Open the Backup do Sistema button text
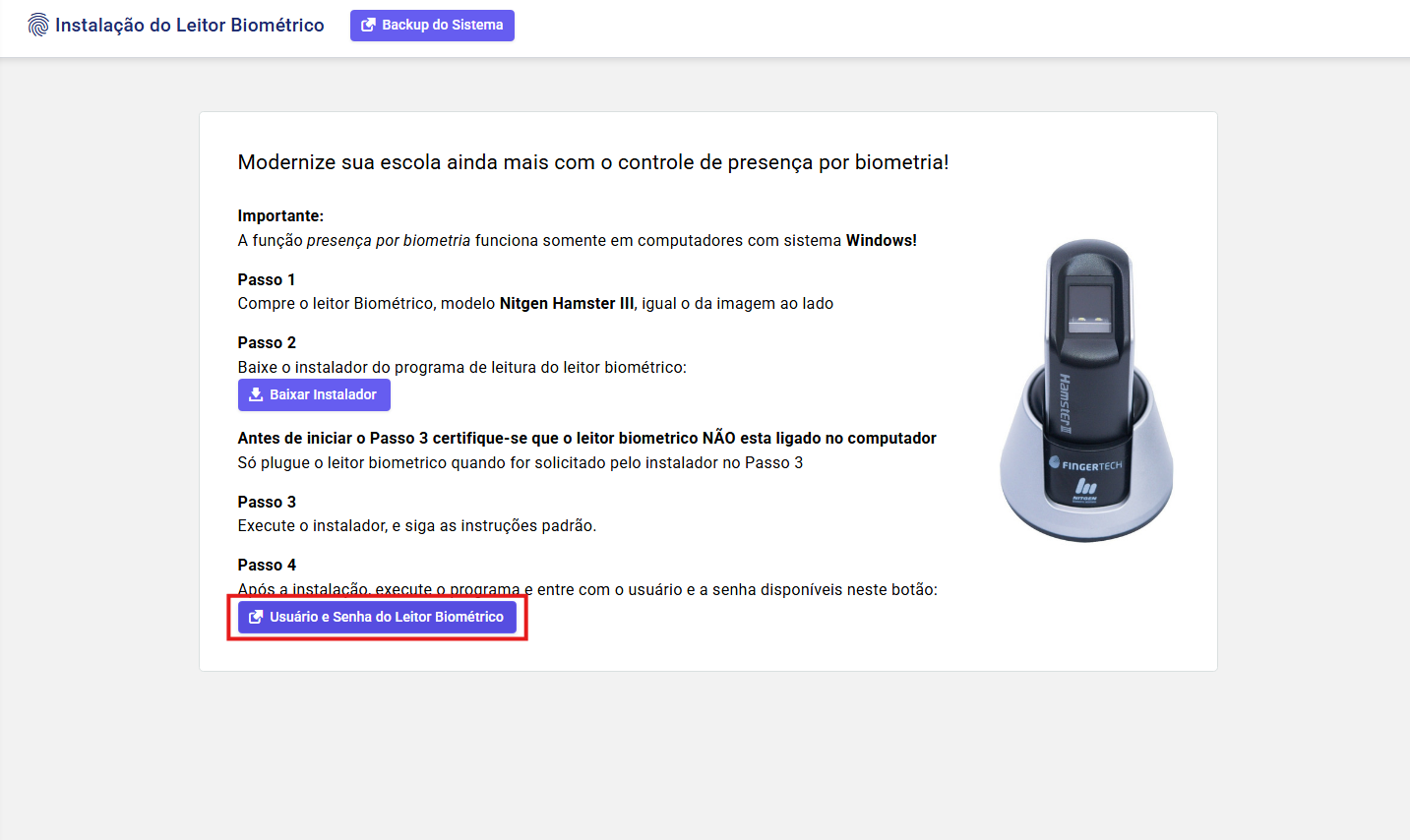 point(442,26)
